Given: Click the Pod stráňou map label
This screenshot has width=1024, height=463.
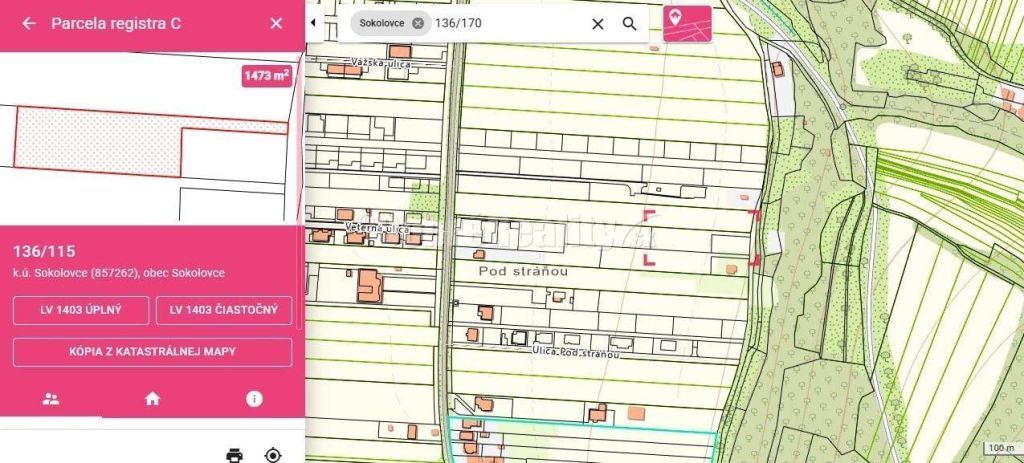Looking at the screenshot, I should pyautogui.click(x=523, y=271).
